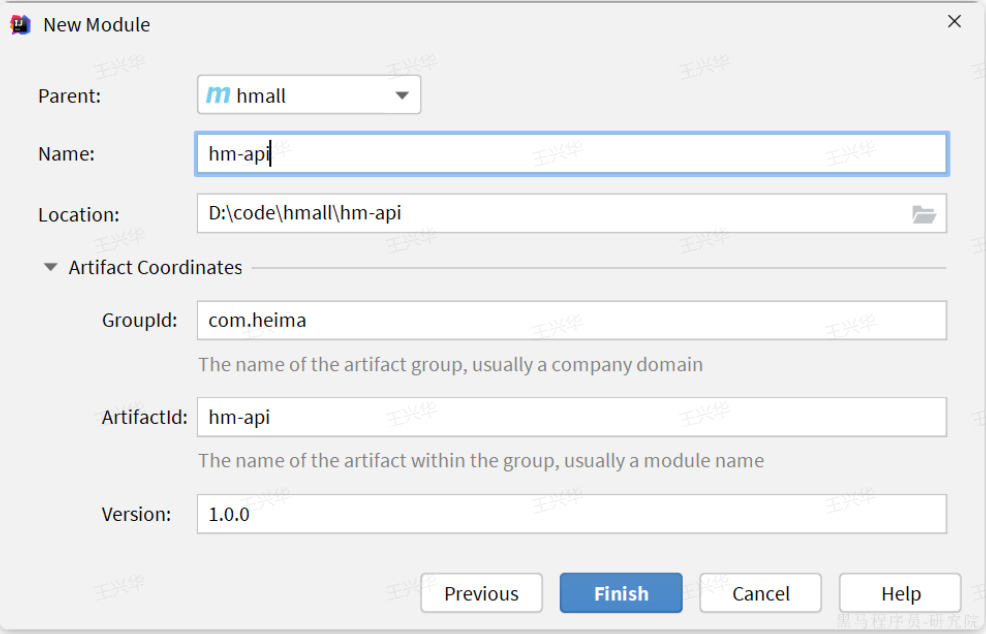
Task: Focus the Name field containing hm-api
Action: pyautogui.click(x=570, y=154)
